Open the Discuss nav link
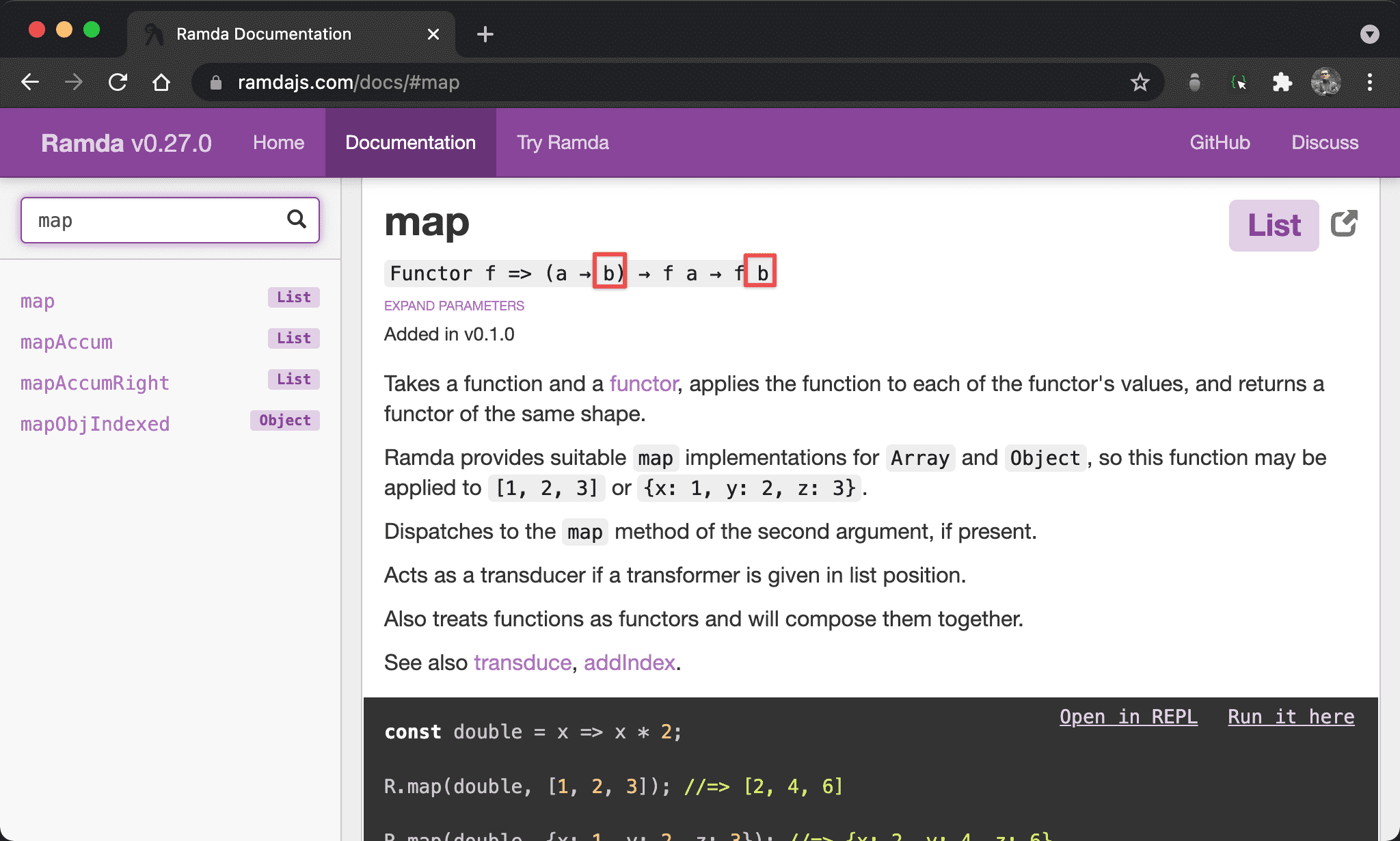Screen dimensions: 1400x841 pos(1325,143)
